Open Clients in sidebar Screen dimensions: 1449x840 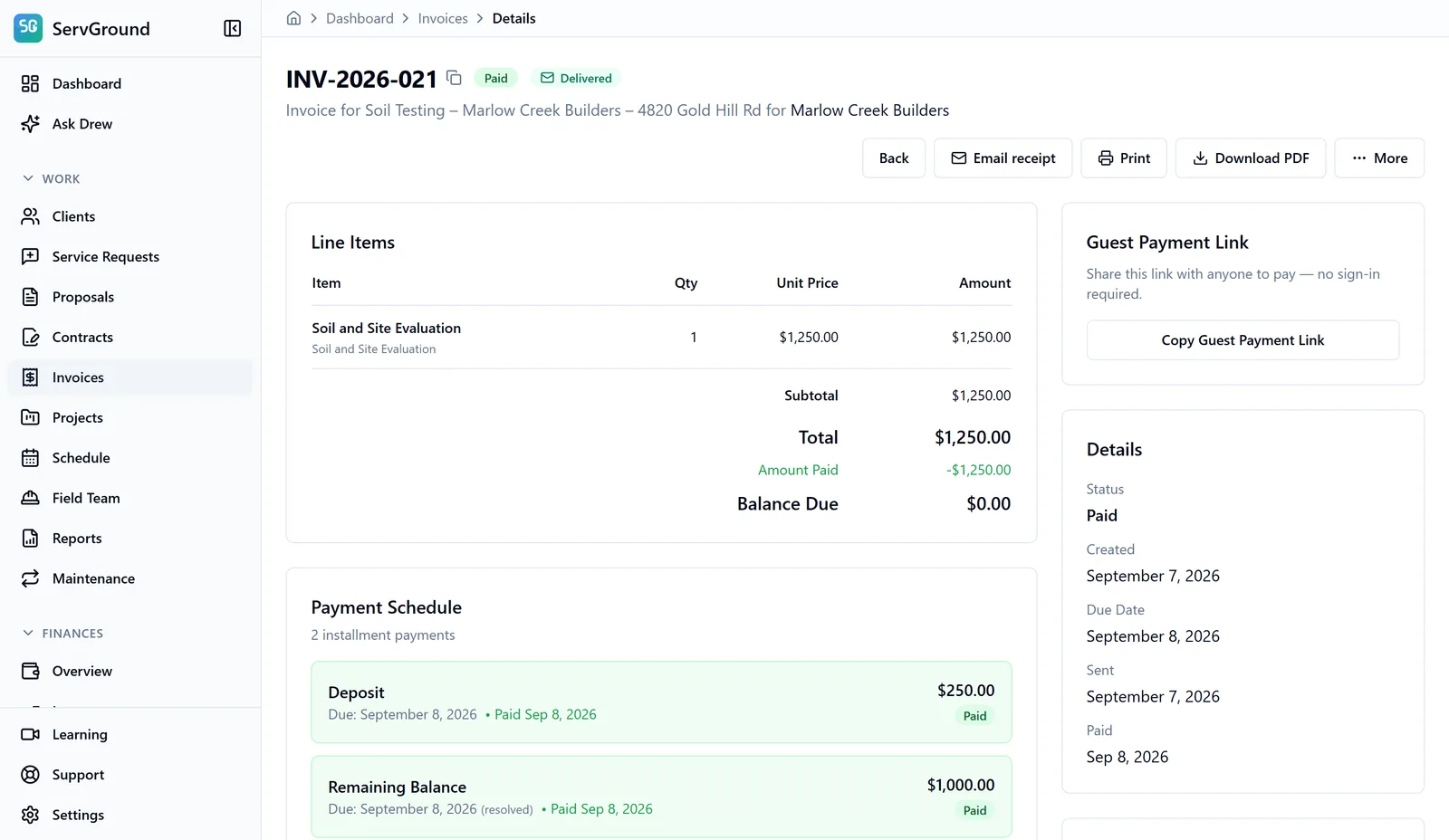coord(130,216)
